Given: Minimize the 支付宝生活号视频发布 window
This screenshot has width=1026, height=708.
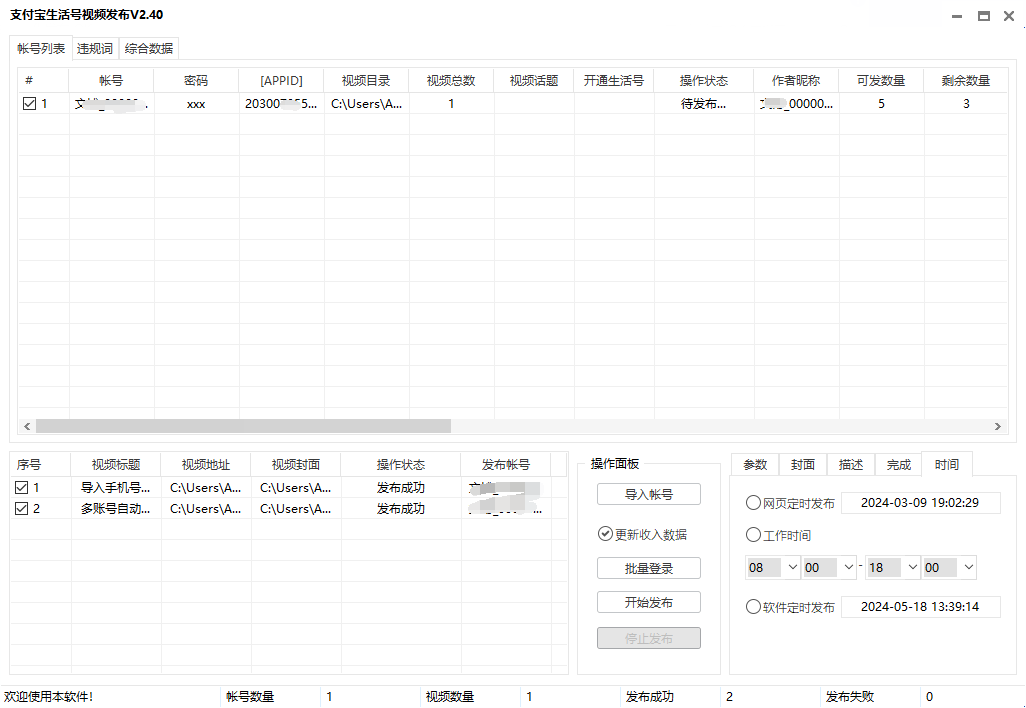Looking at the screenshot, I should point(957,16).
